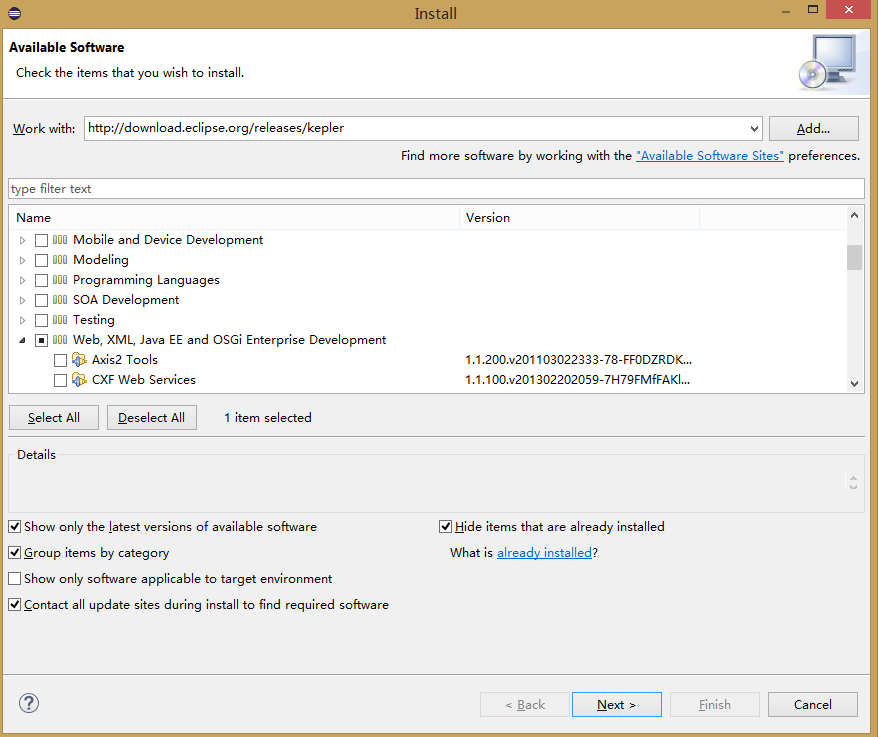Click version 1.1.200.v201103022333 text
The width and height of the screenshot is (878, 737).
click(578, 360)
